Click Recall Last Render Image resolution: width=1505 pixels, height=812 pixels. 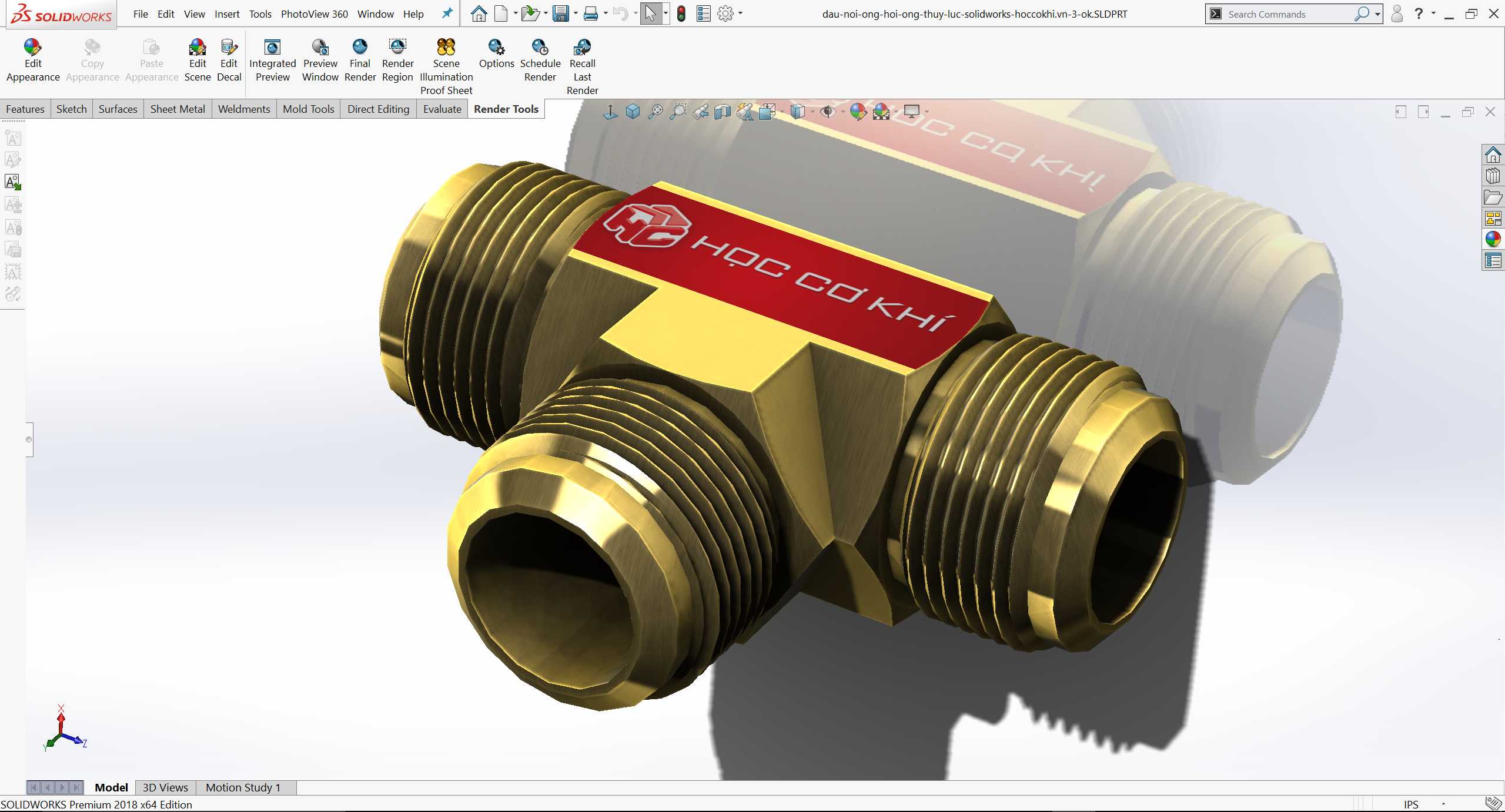point(583,67)
